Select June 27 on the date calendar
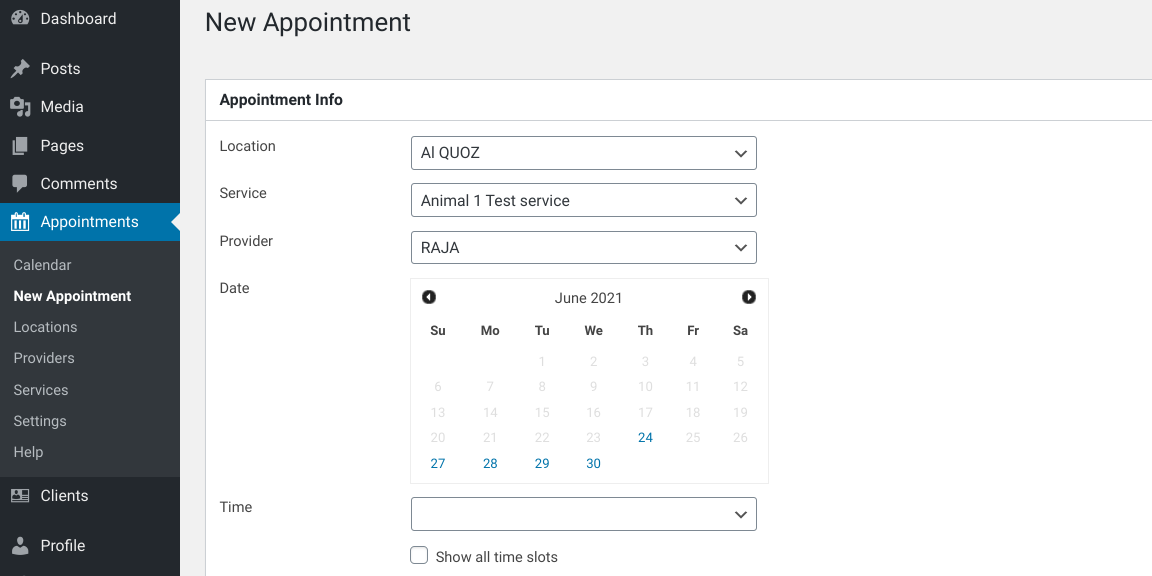Viewport: 1152px width, 576px height. tap(437, 463)
